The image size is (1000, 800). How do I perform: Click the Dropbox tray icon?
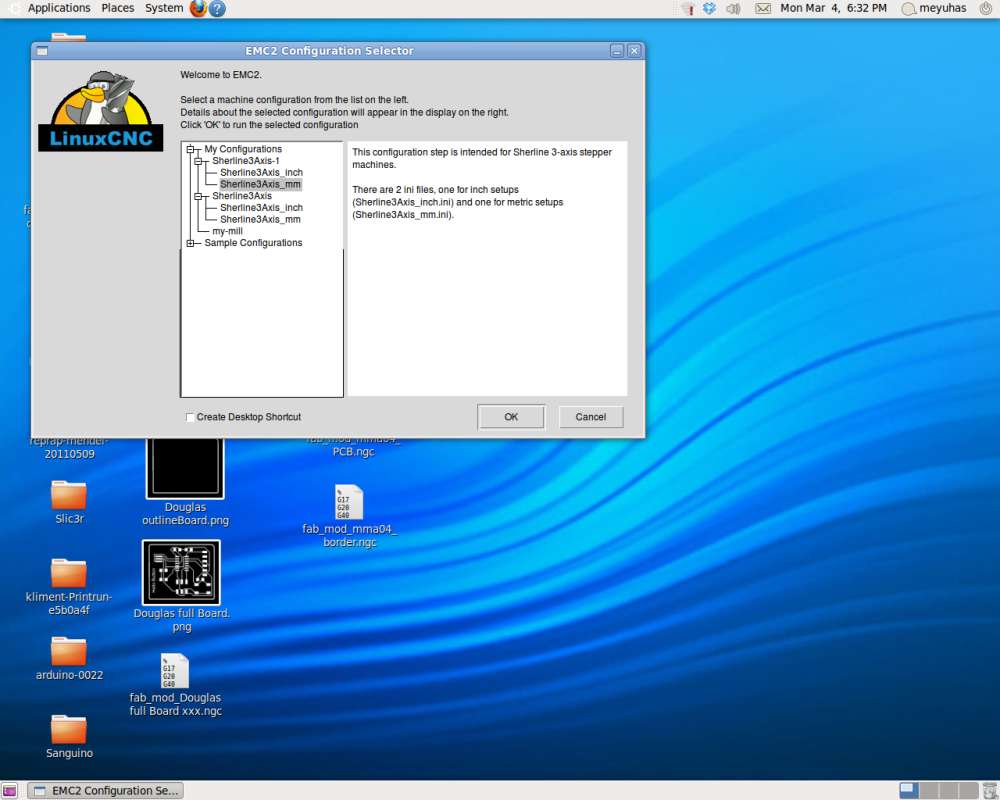(x=709, y=8)
